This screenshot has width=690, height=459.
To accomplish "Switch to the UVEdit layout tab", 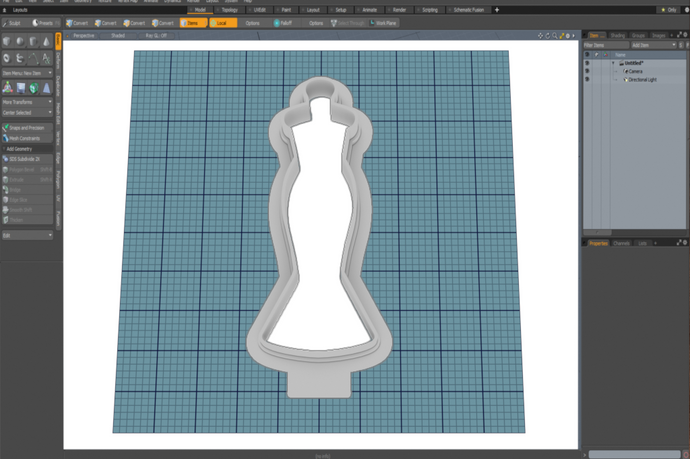I will (260, 10).
